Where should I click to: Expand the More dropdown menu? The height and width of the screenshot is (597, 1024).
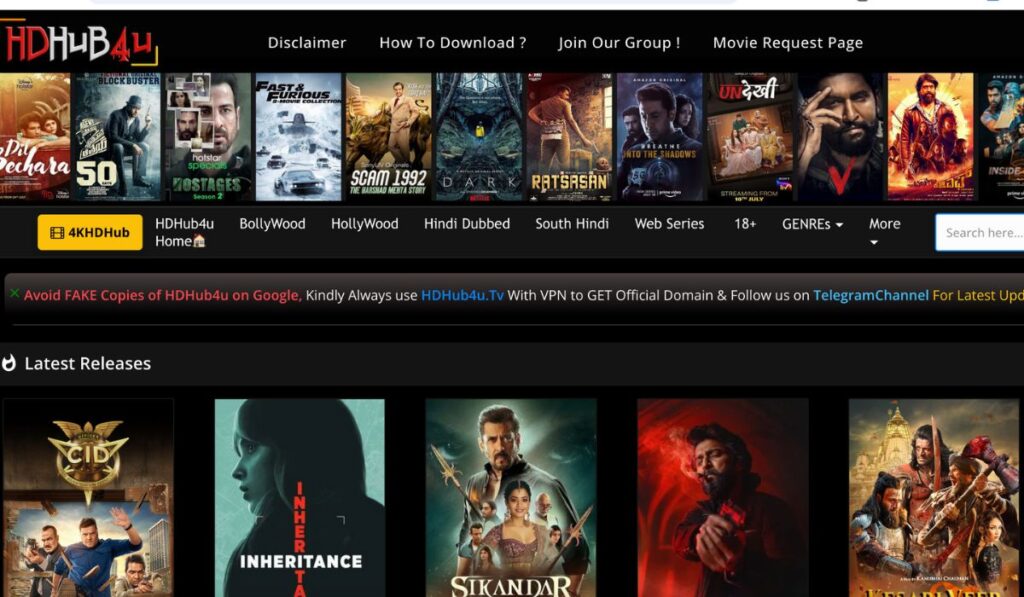point(884,231)
